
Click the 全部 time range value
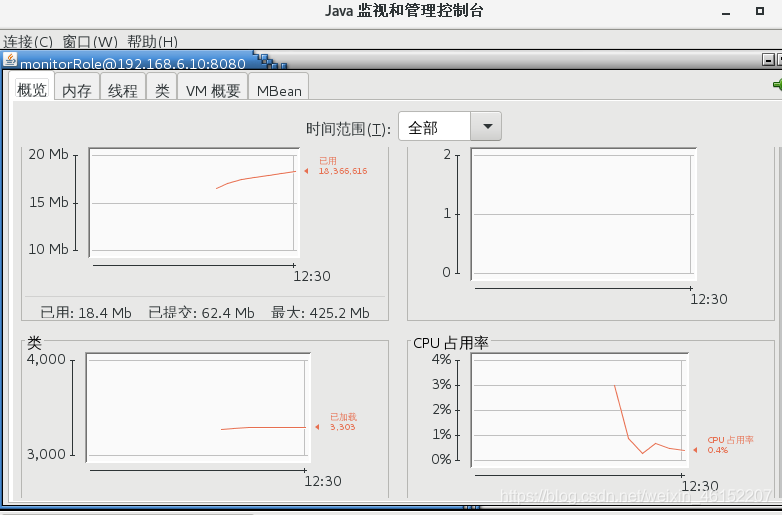click(434, 126)
